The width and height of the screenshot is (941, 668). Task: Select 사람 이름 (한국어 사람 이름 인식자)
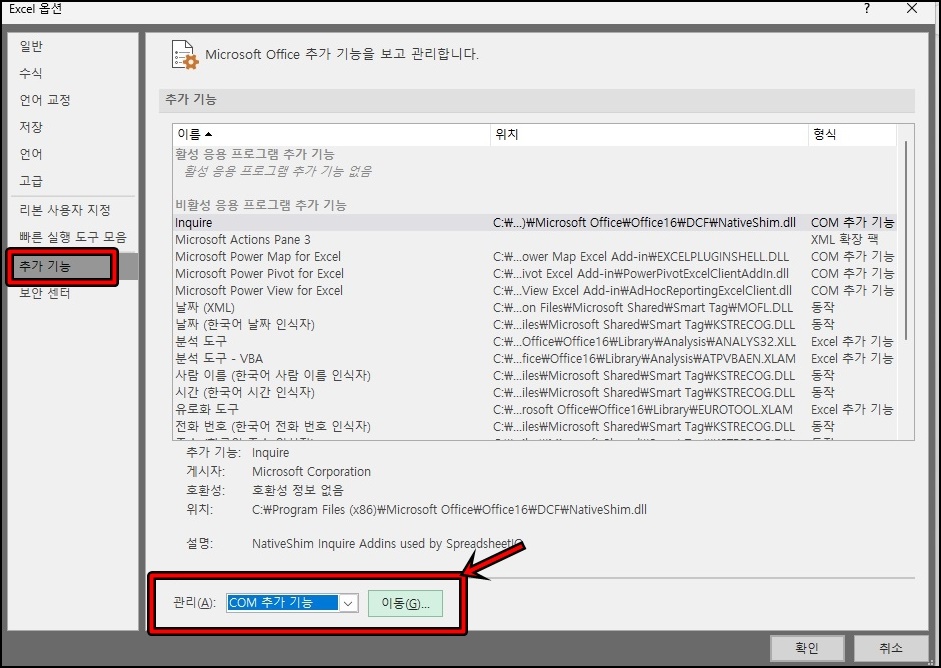click(x=534, y=376)
